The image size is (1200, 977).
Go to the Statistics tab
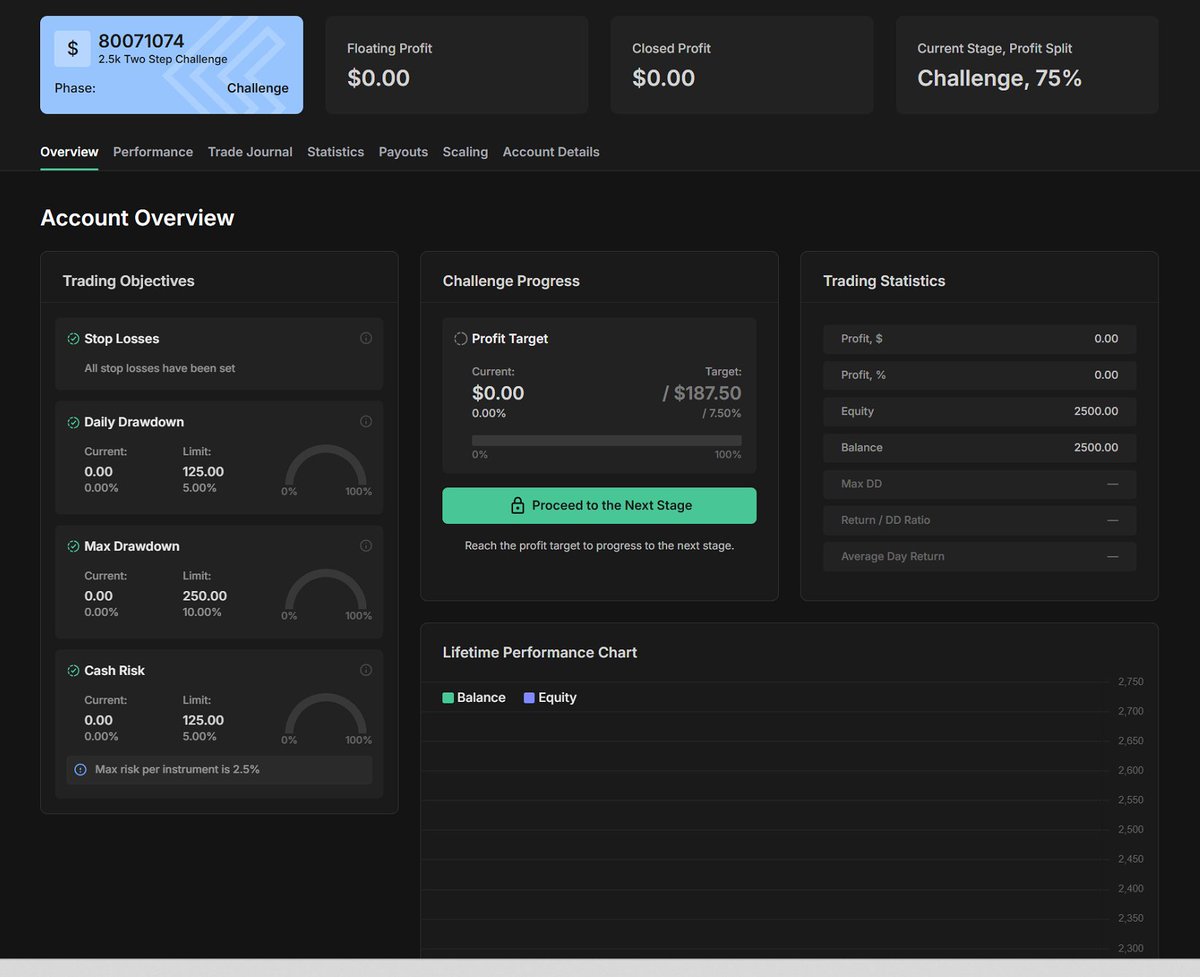pos(335,152)
